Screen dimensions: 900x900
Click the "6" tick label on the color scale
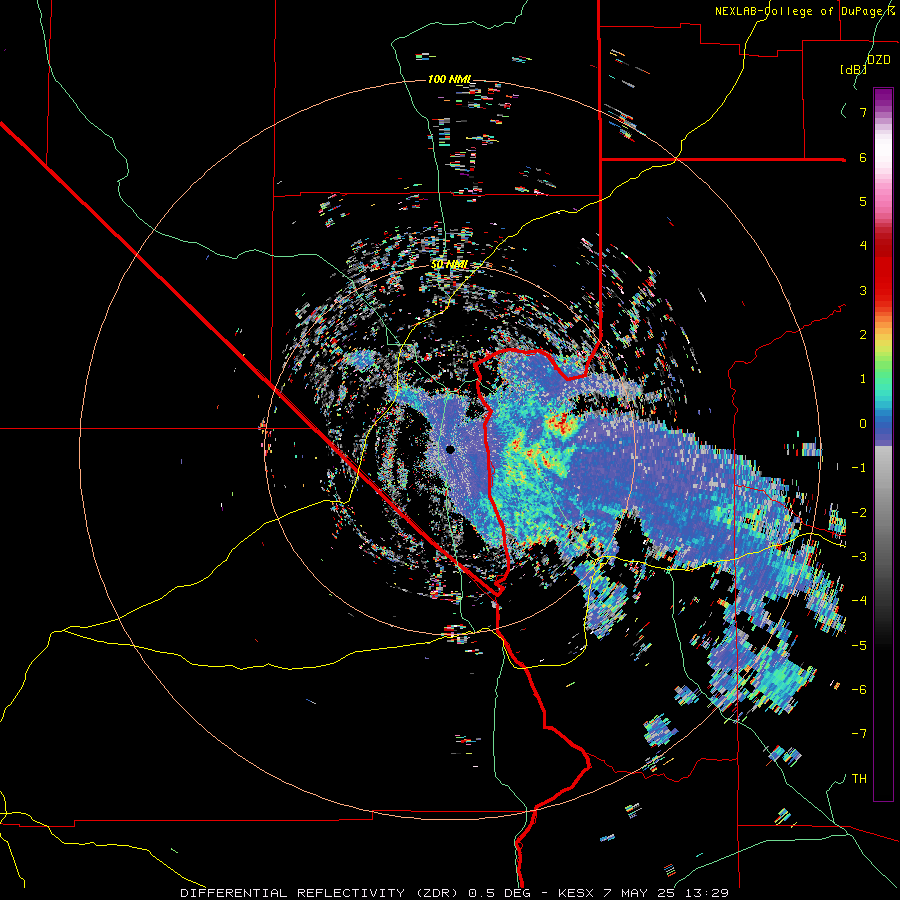(x=863, y=157)
